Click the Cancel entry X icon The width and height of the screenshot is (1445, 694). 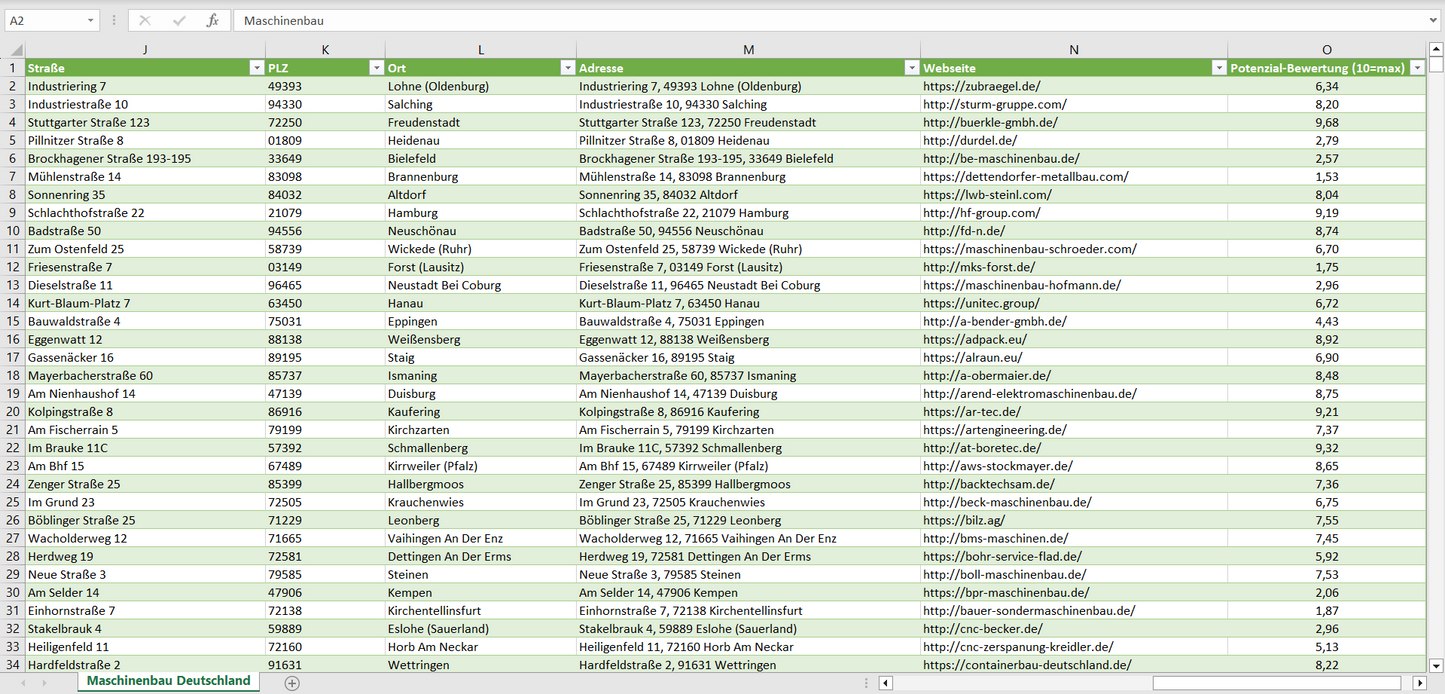pyautogui.click(x=145, y=20)
